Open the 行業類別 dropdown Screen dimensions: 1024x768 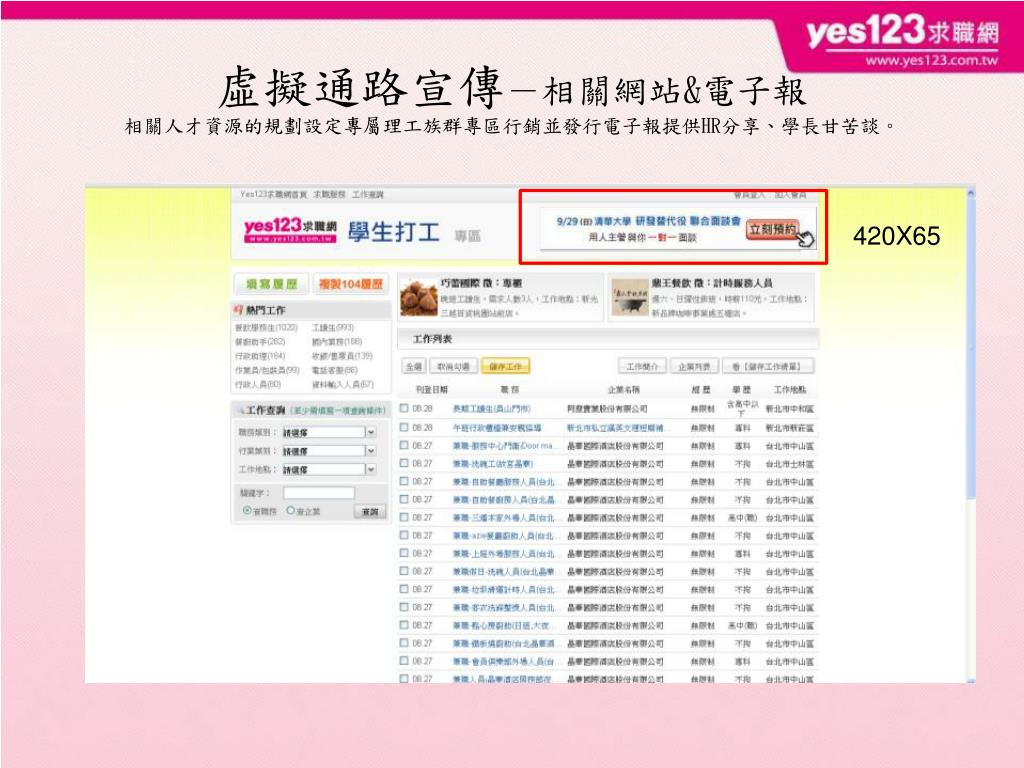[330, 451]
